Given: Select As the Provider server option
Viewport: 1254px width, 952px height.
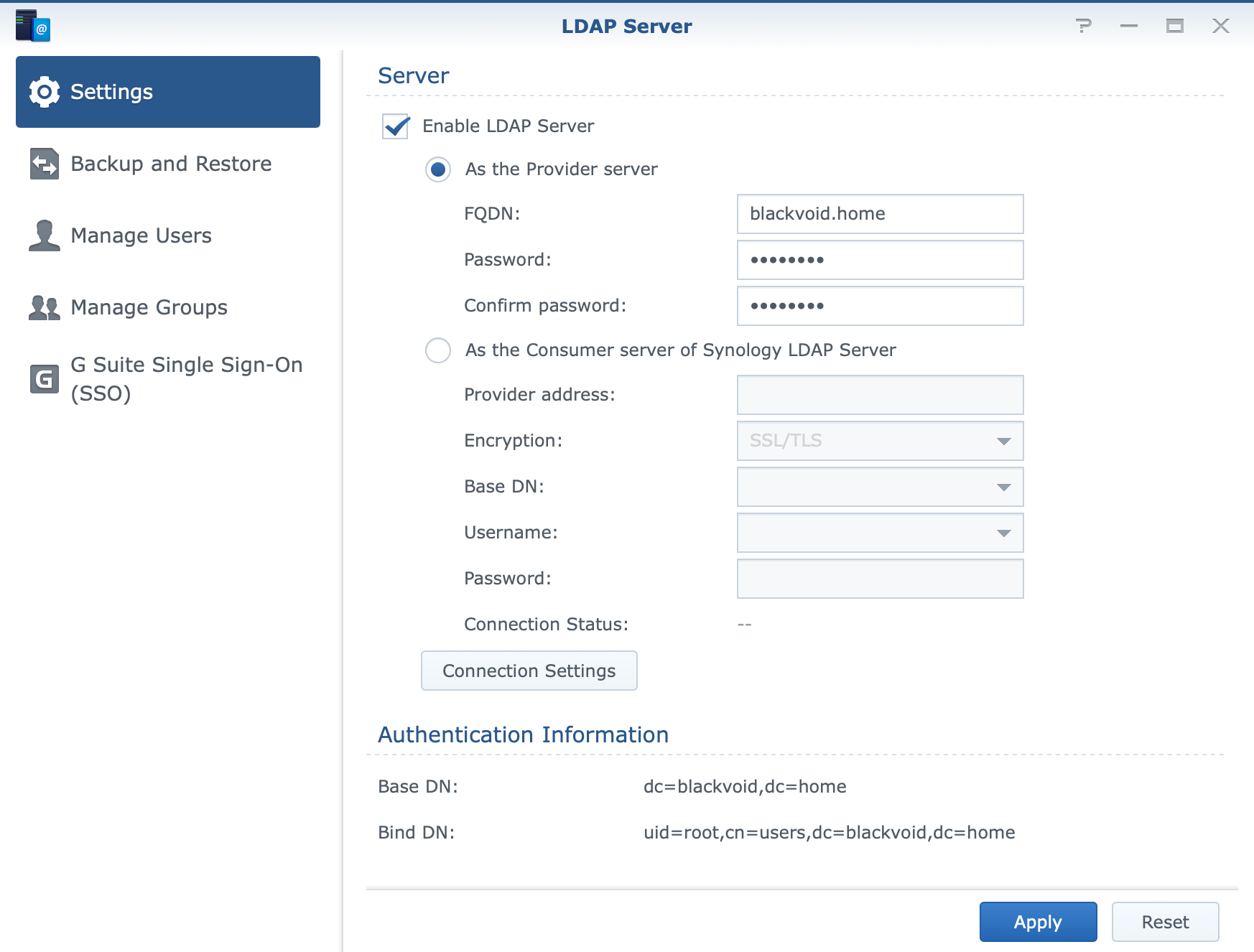Looking at the screenshot, I should 438,169.
